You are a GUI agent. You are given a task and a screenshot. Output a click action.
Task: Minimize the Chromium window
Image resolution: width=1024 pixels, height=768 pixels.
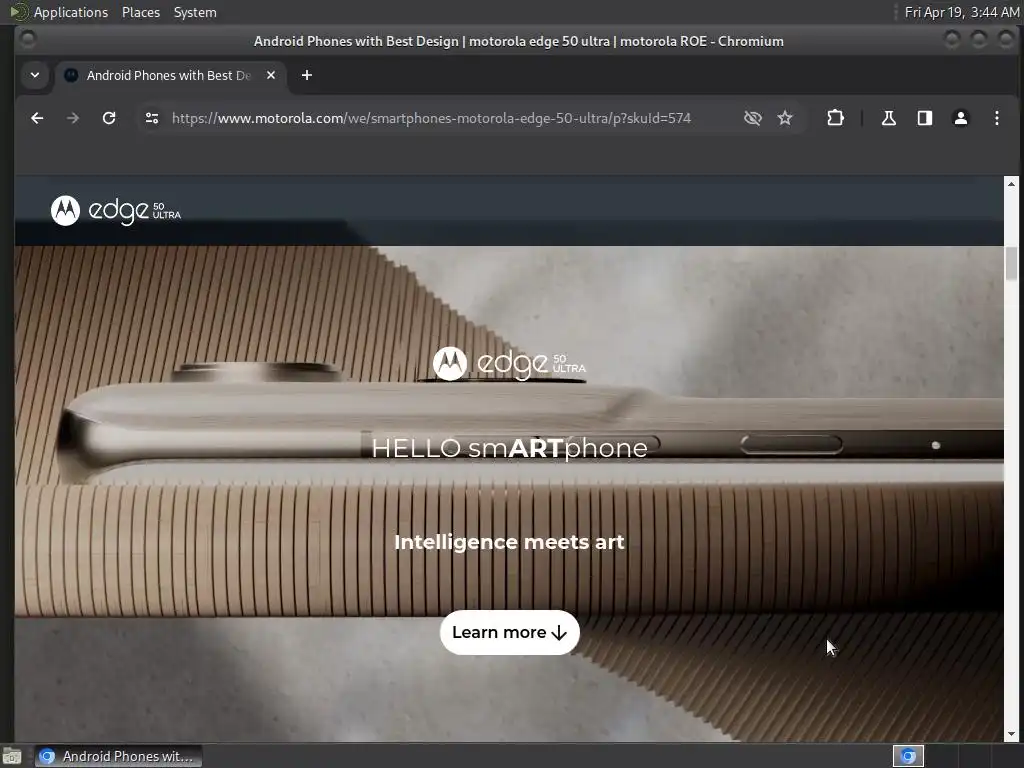952,40
